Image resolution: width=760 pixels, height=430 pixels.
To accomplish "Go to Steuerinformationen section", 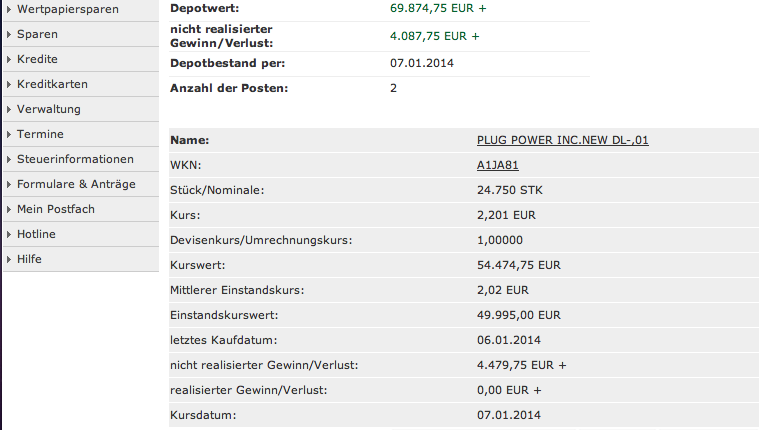I will [x=75, y=159].
